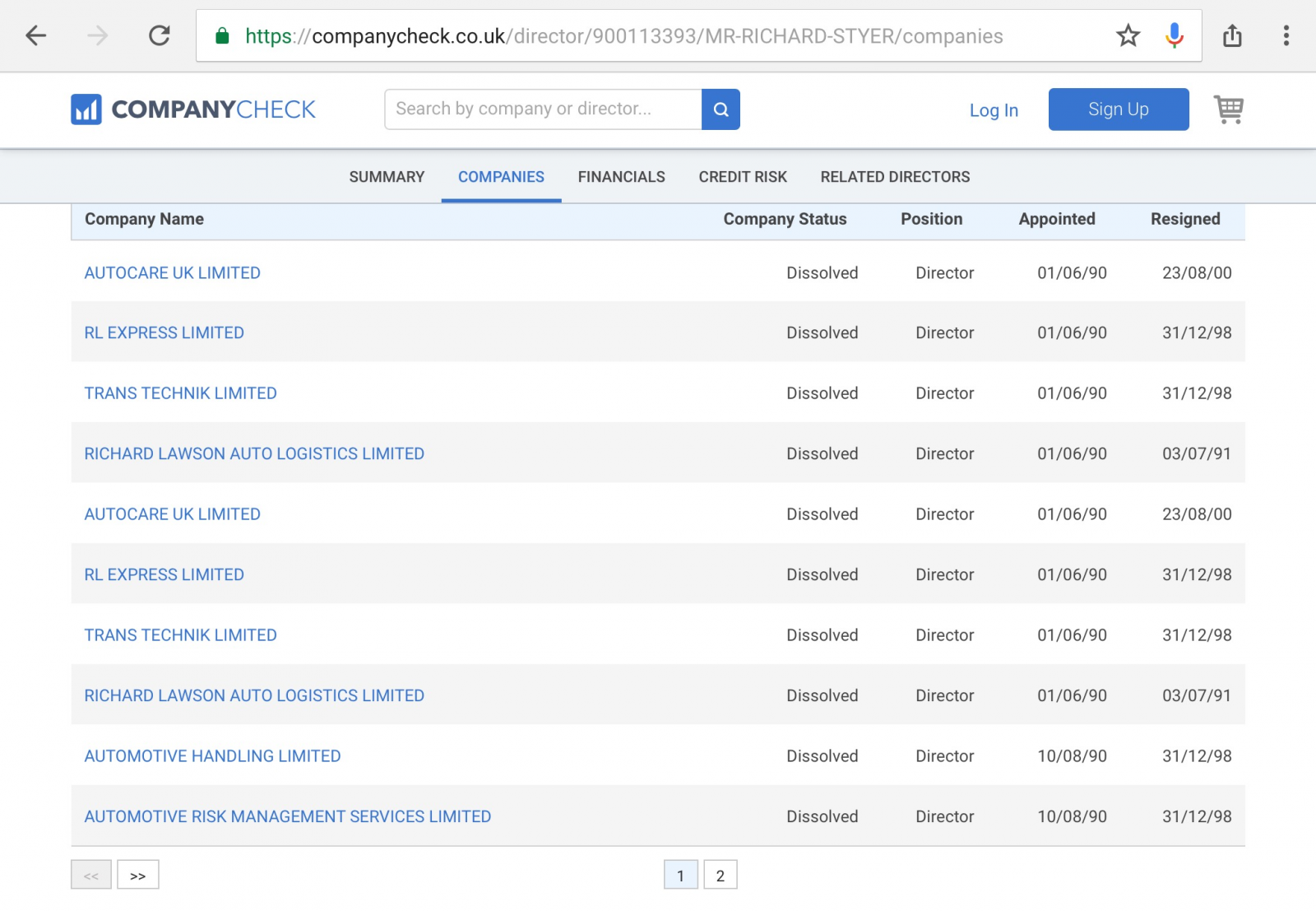Open first RL EXPRESS LIMITED link
The height and width of the screenshot is (911, 1316).
click(x=164, y=333)
